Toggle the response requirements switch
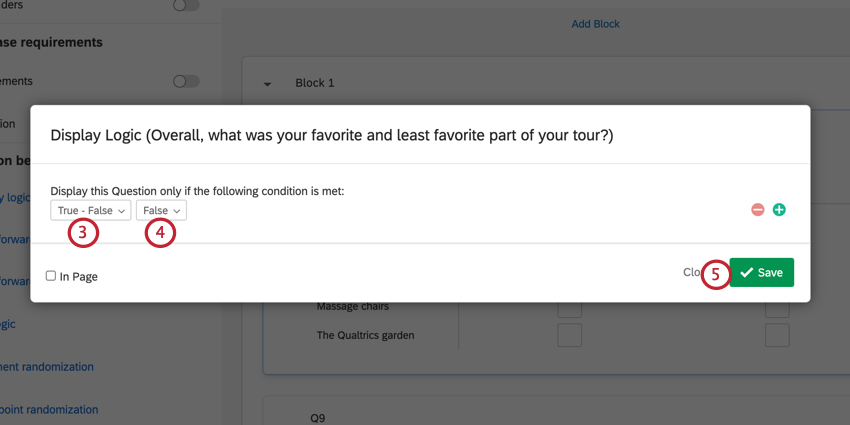The width and height of the screenshot is (850, 425). point(186,81)
